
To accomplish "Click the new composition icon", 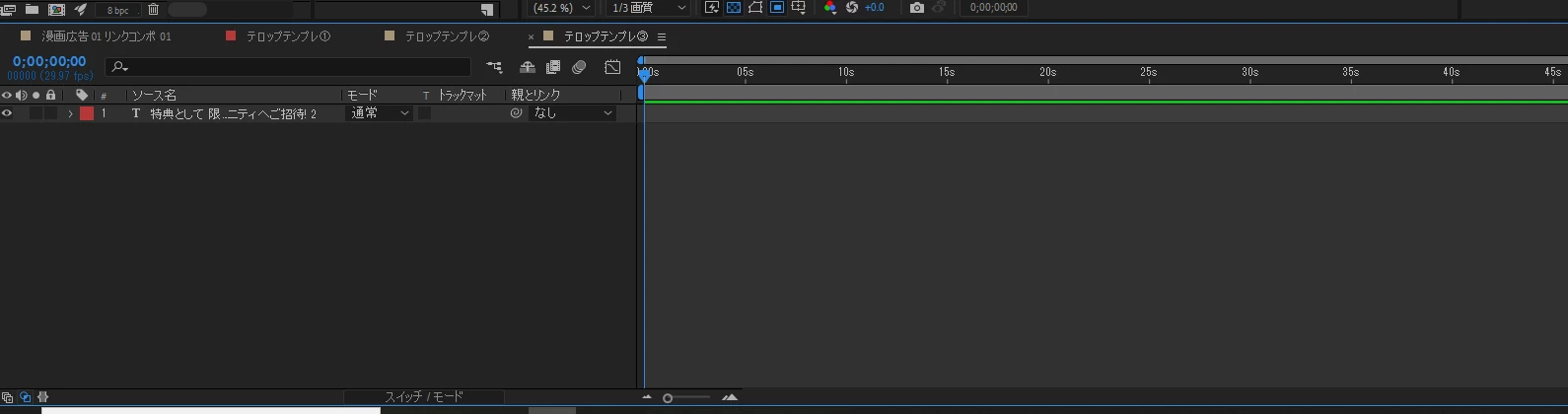I will [56, 9].
